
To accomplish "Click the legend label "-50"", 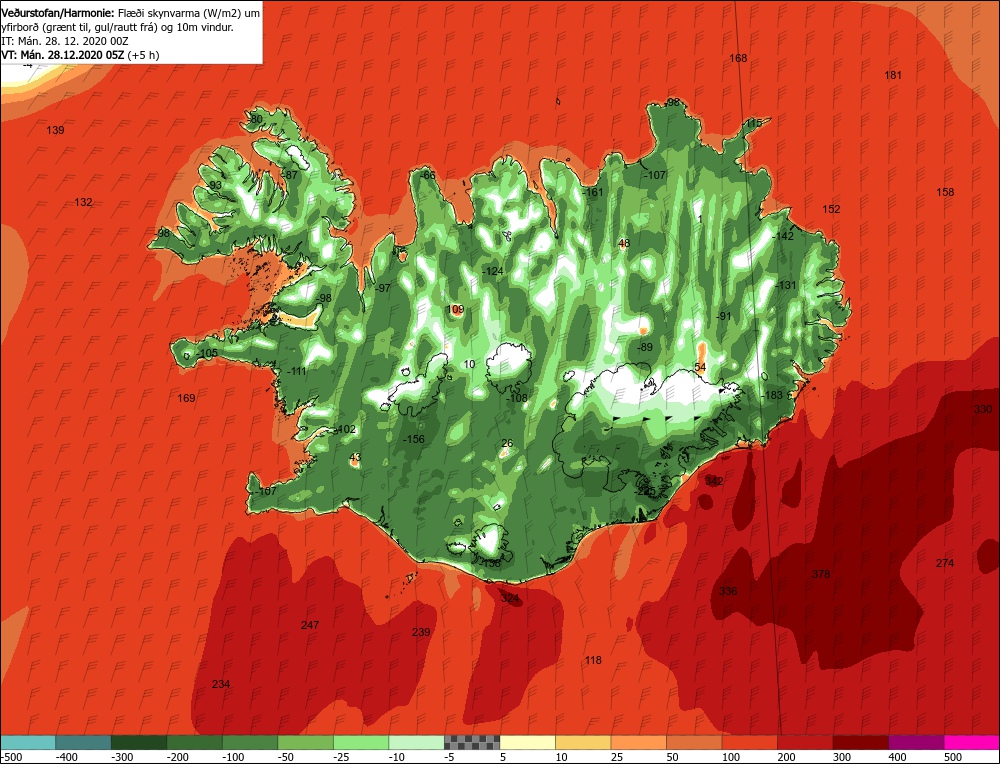I will [286, 757].
